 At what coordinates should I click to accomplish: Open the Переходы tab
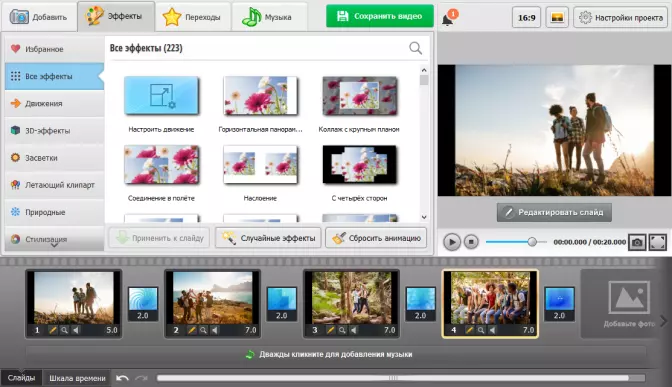point(192,17)
